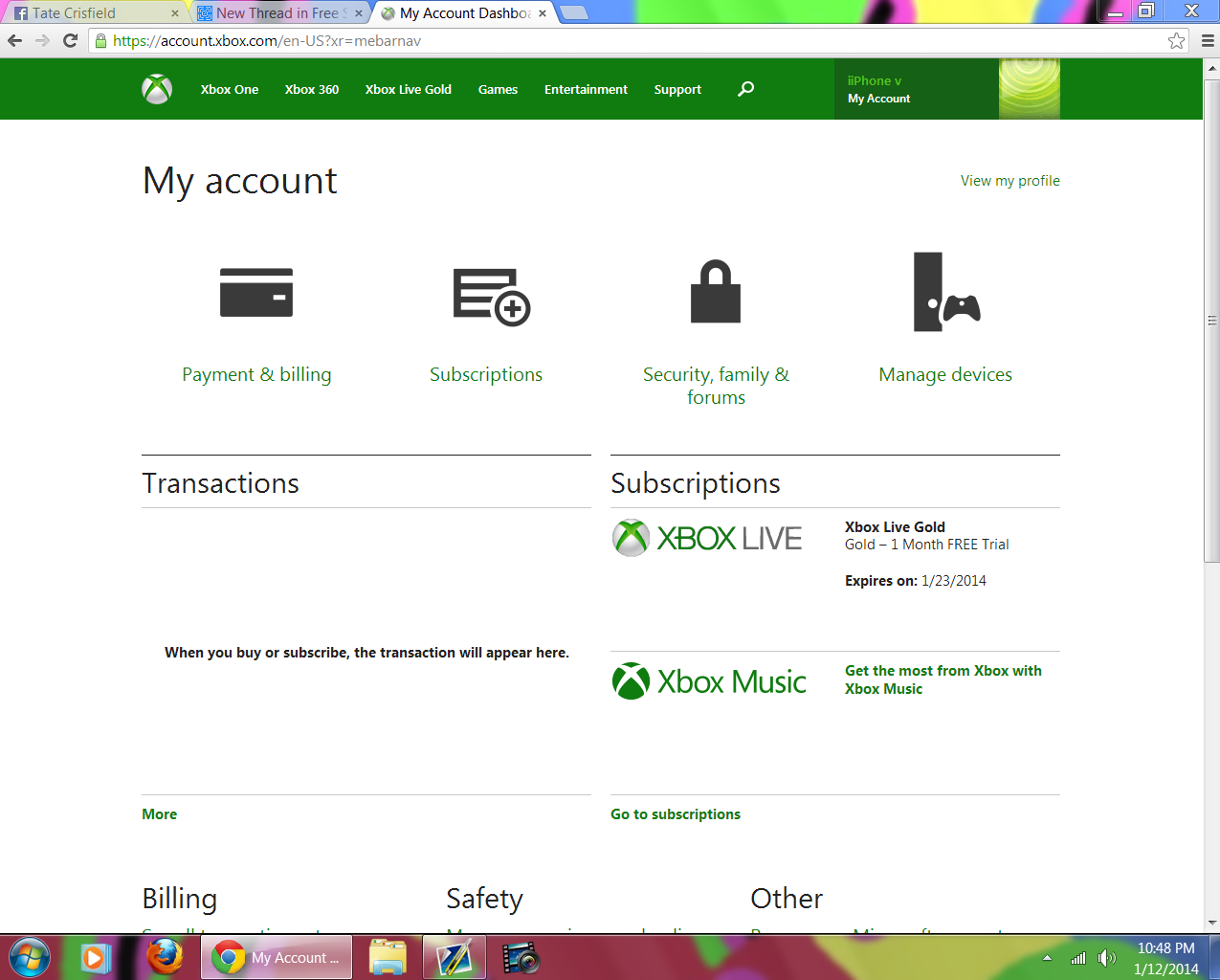The height and width of the screenshot is (980, 1220).
Task: Click the Security padlock icon
Action: click(716, 291)
